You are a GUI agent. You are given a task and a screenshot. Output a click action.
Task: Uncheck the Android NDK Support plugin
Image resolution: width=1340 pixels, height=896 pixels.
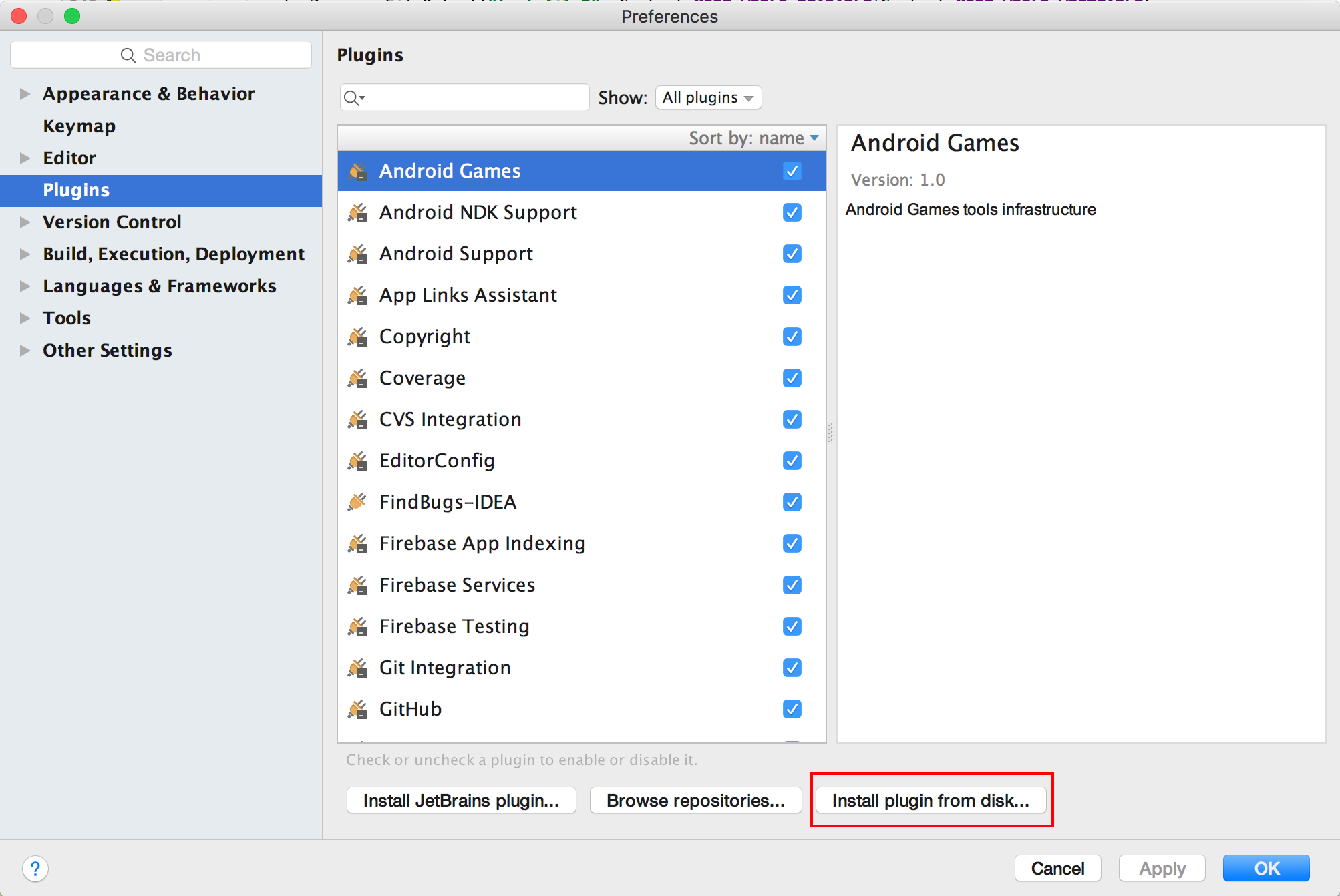coord(792,212)
